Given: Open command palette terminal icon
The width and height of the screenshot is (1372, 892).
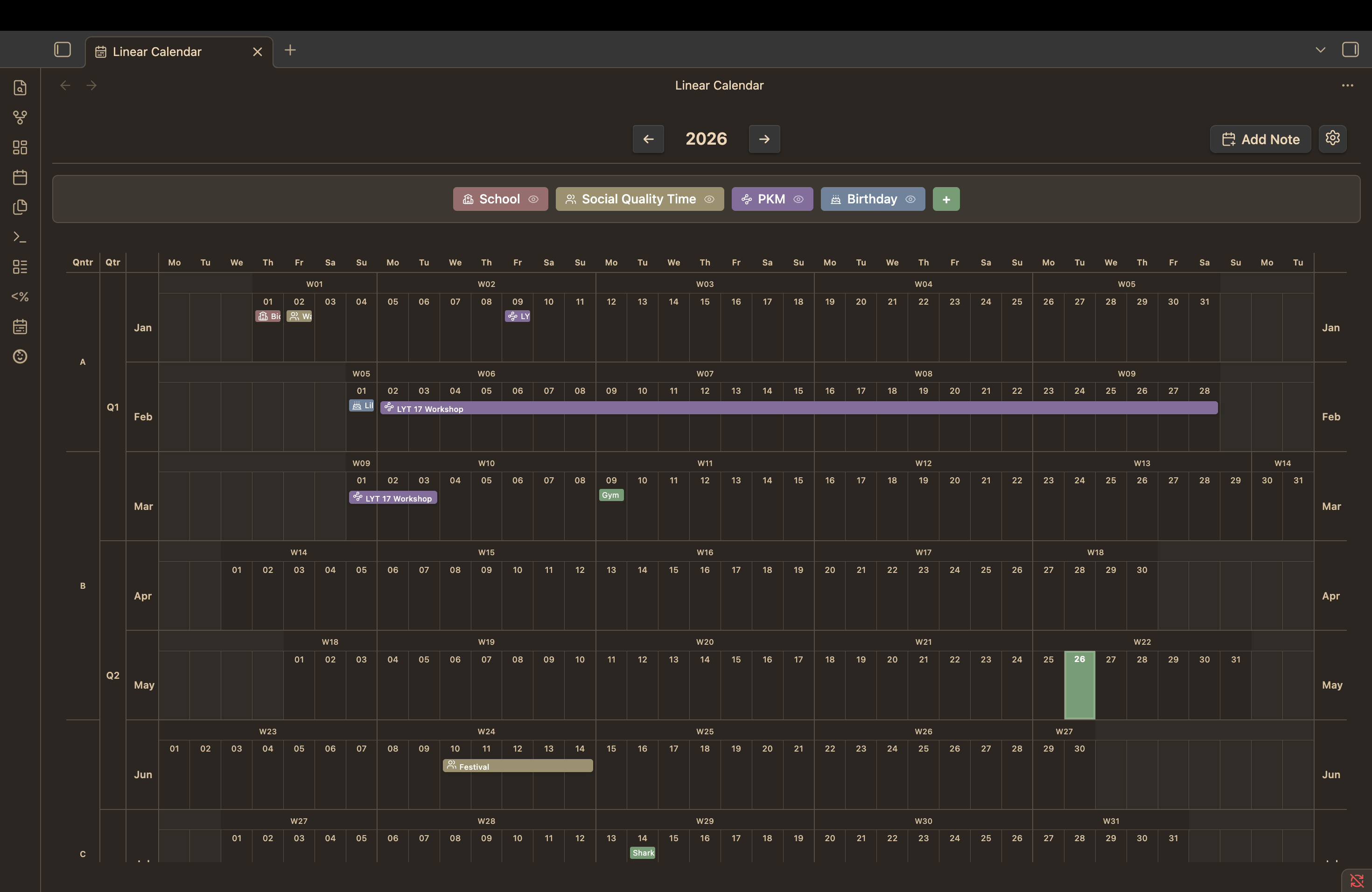Looking at the screenshot, I should point(20,237).
